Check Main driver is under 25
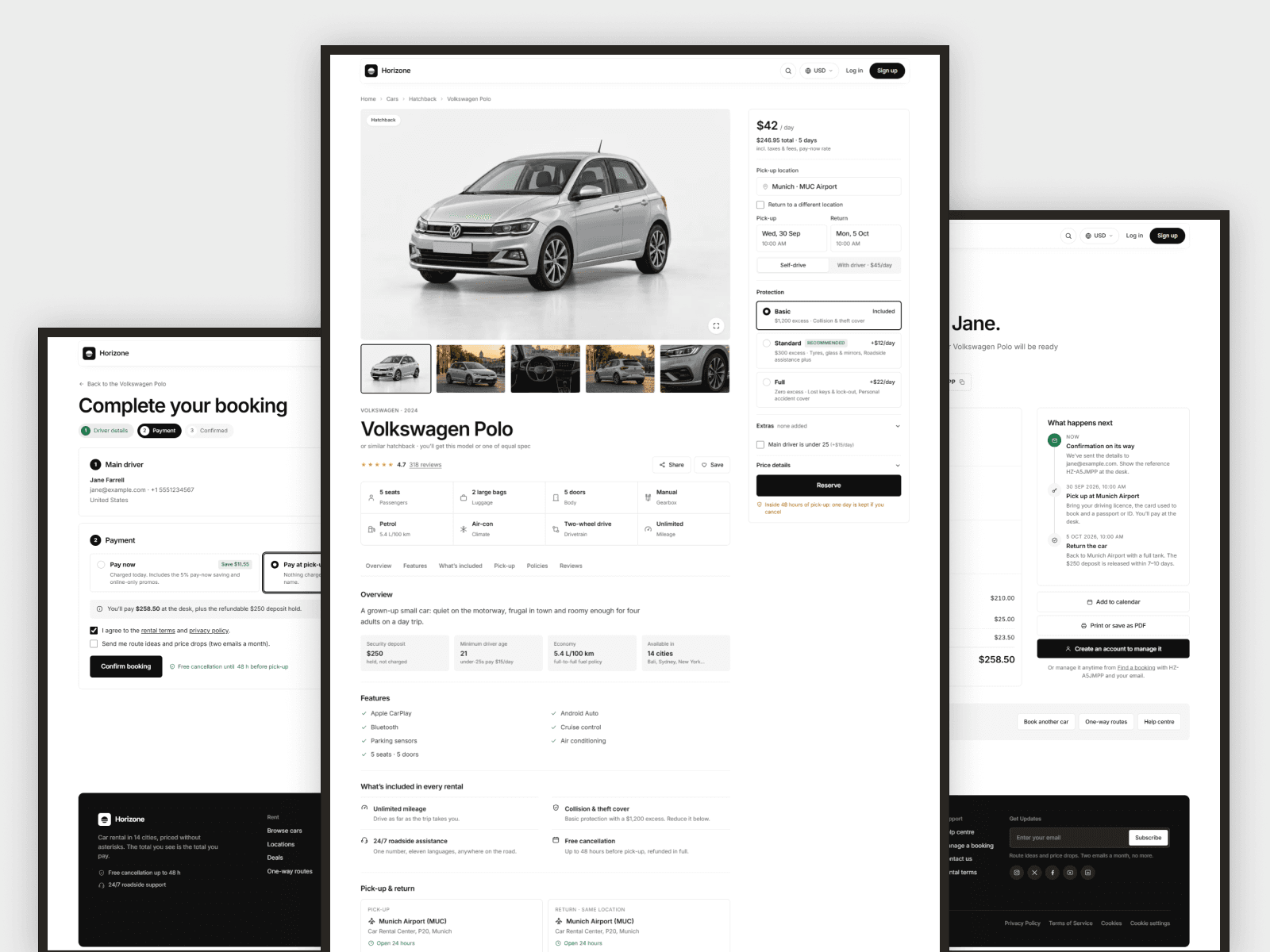This screenshot has height=952, width=1270. 760,445
